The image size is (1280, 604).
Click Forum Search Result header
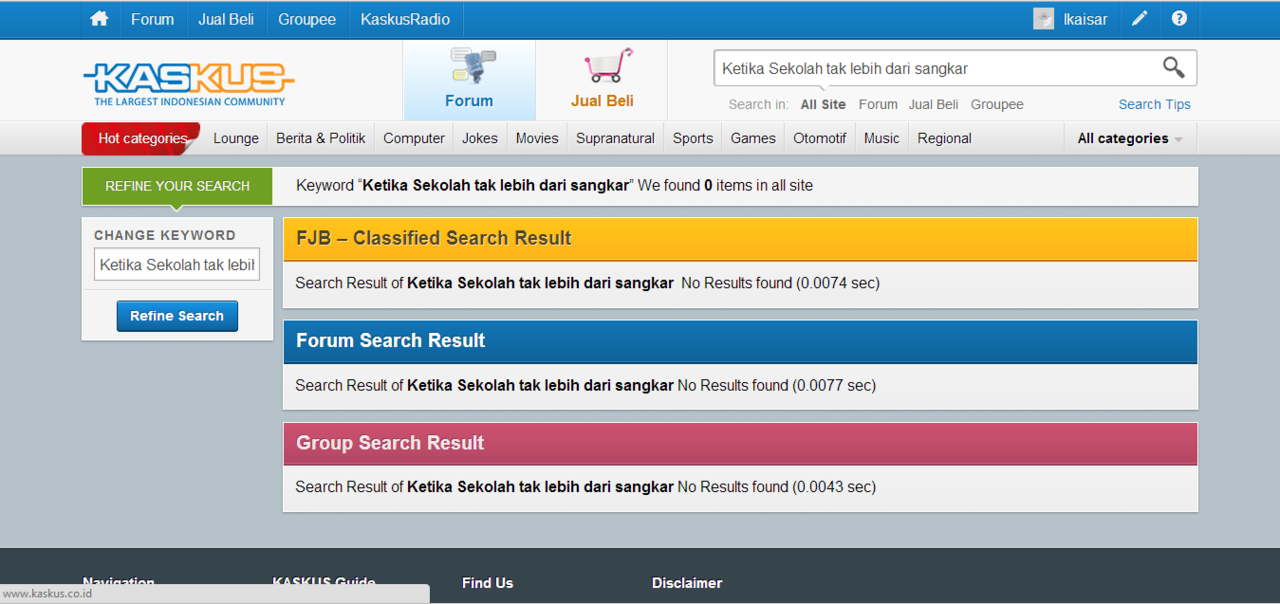(740, 341)
